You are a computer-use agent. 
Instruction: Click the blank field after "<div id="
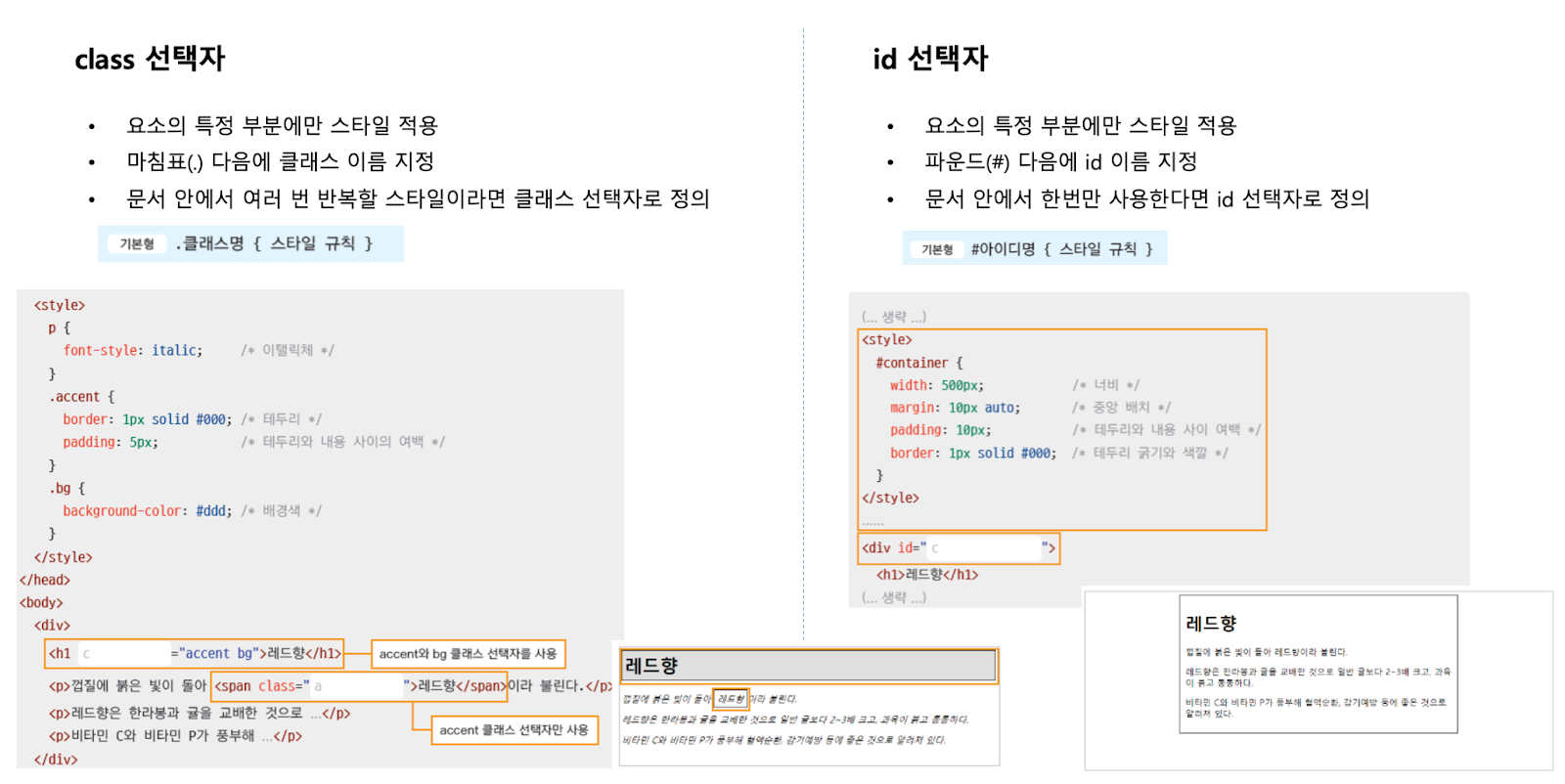(983, 548)
